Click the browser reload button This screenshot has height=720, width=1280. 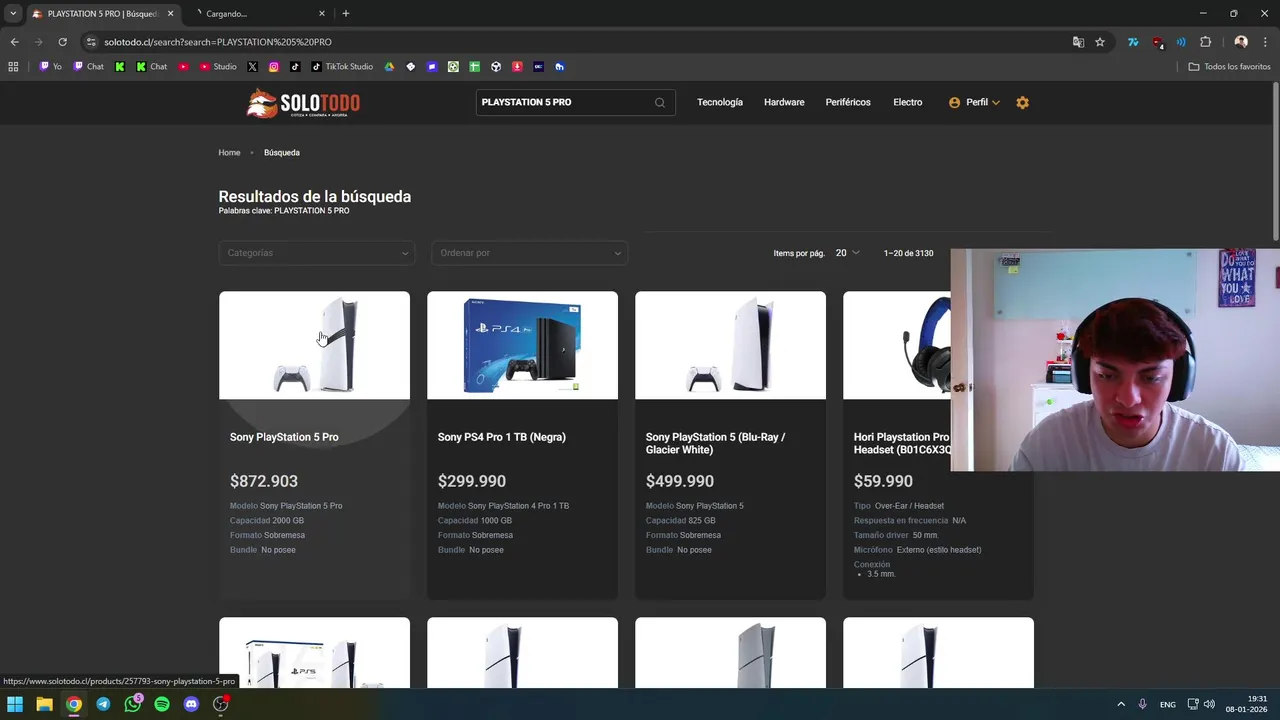(62, 42)
